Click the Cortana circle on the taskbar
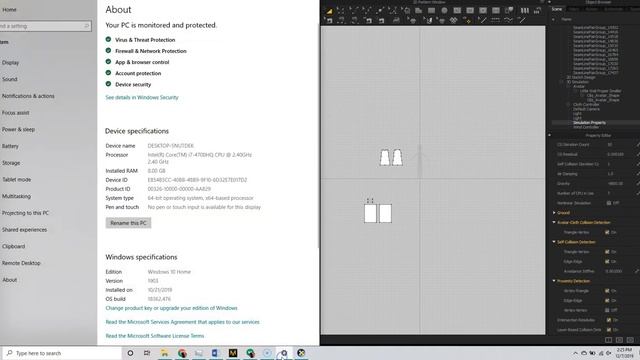This screenshot has width=640, height=360. (x=130, y=353)
